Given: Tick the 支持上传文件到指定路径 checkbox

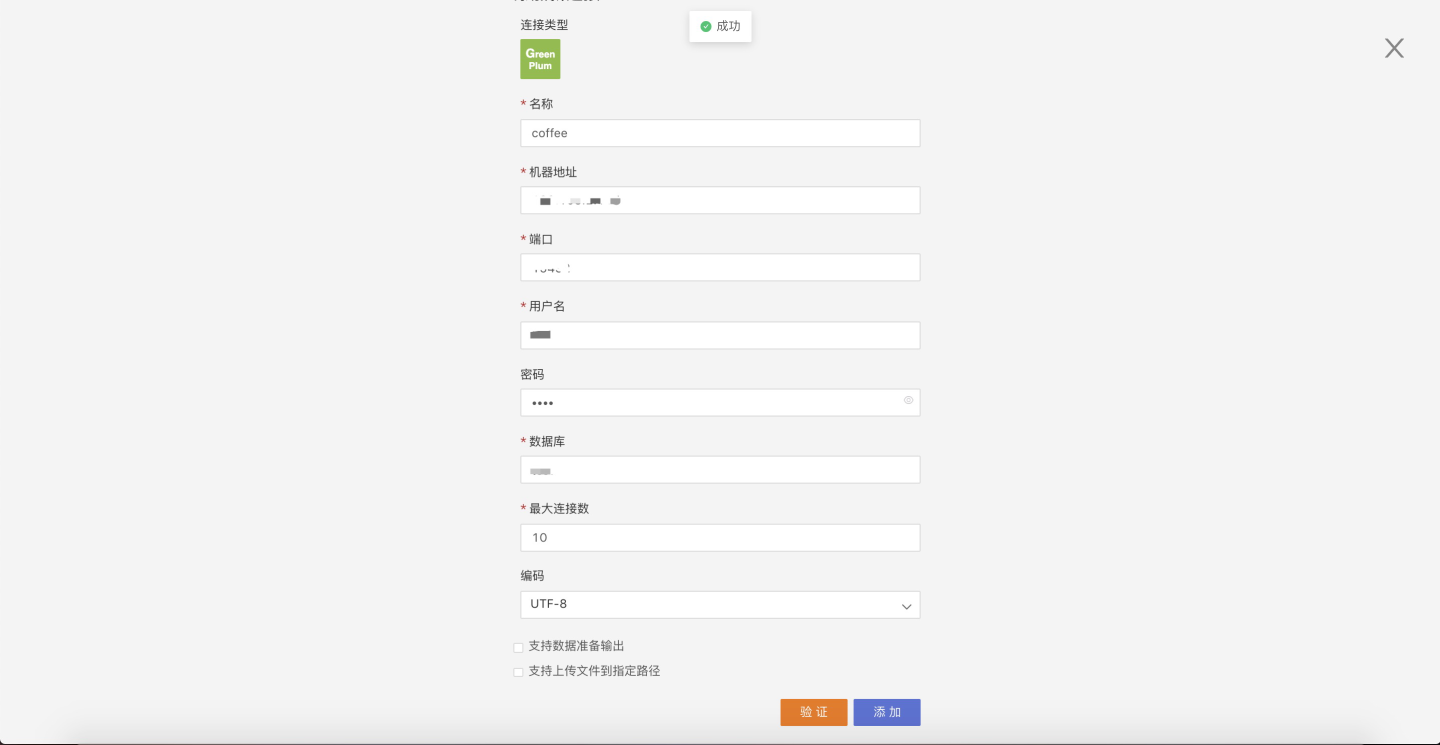Looking at the screenshot, I should (518, 672).
